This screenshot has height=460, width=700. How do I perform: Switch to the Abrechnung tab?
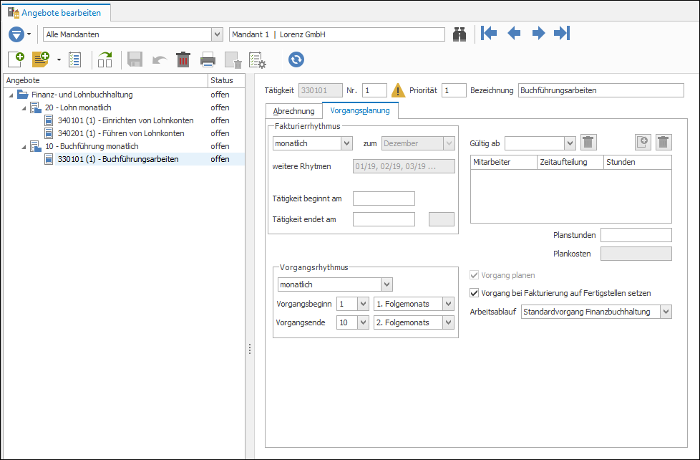tap(294, 111)
